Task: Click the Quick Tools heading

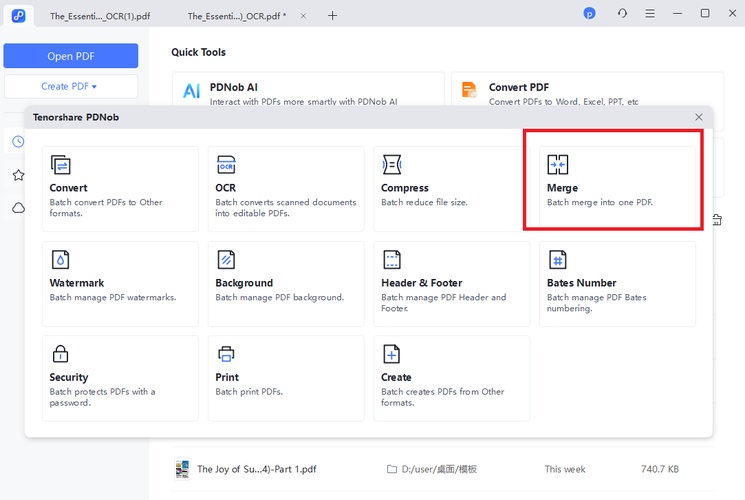Action: [199, 52]
